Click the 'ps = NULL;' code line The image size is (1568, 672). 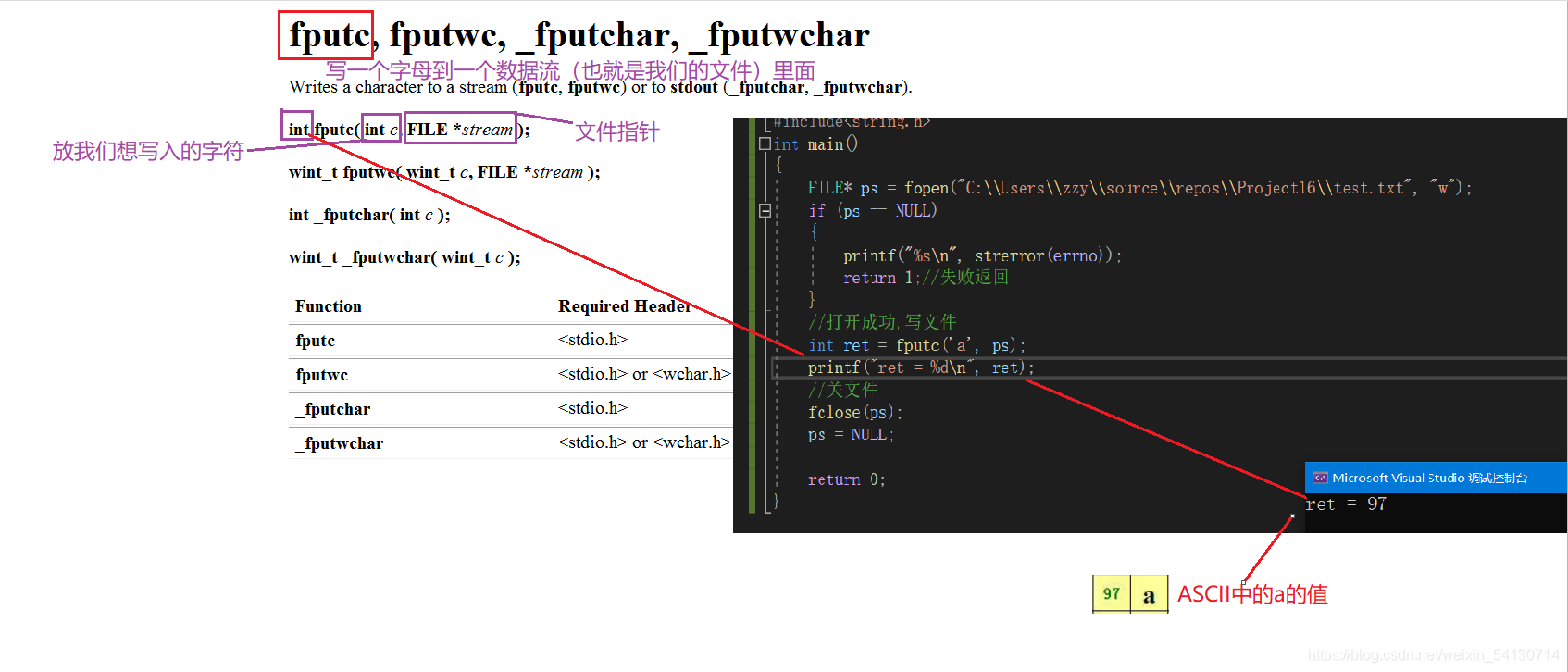pos(851,434)
